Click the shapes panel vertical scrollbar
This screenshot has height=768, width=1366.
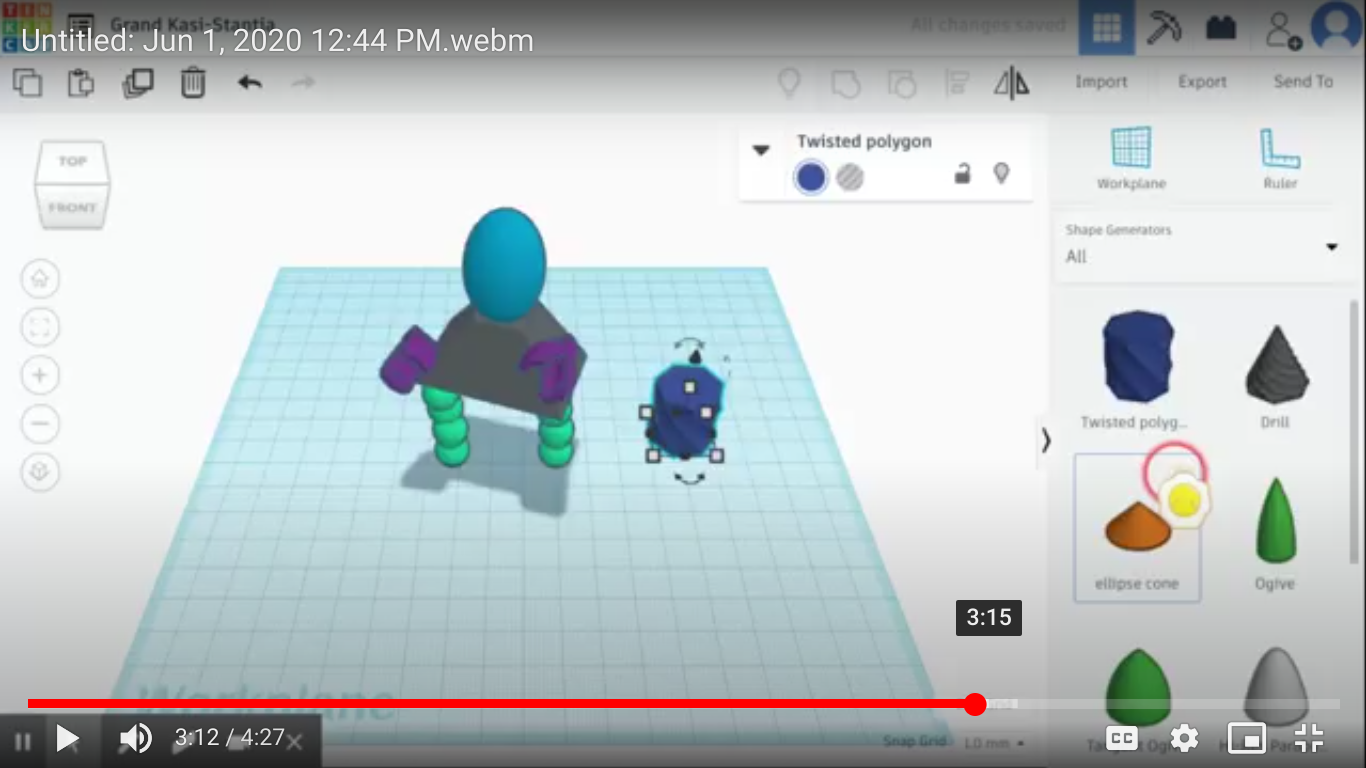pyautogui.click(x=1354, y=430)
